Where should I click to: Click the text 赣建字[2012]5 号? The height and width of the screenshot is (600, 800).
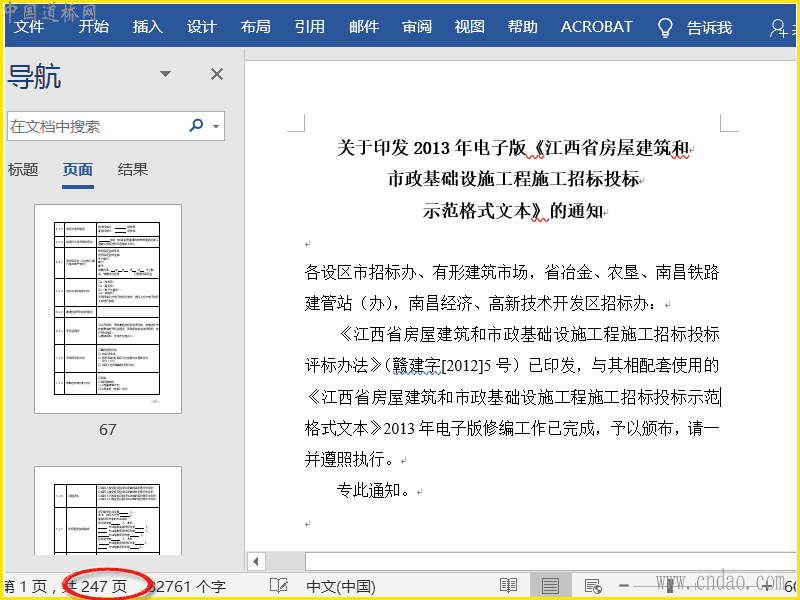tap(452, 365)
